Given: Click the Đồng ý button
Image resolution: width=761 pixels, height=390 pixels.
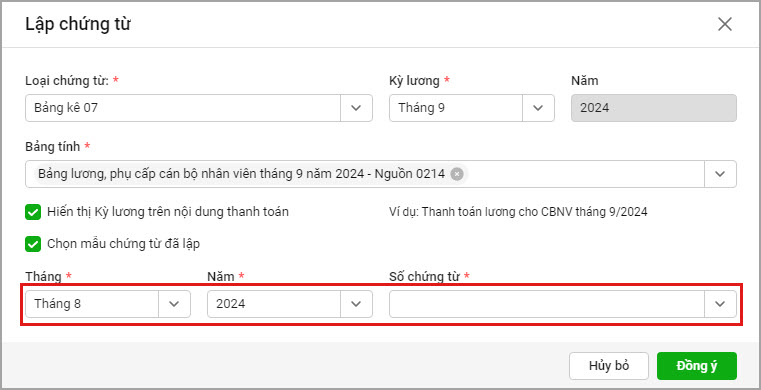Looking at the screenshot, I should click(697, 366).
